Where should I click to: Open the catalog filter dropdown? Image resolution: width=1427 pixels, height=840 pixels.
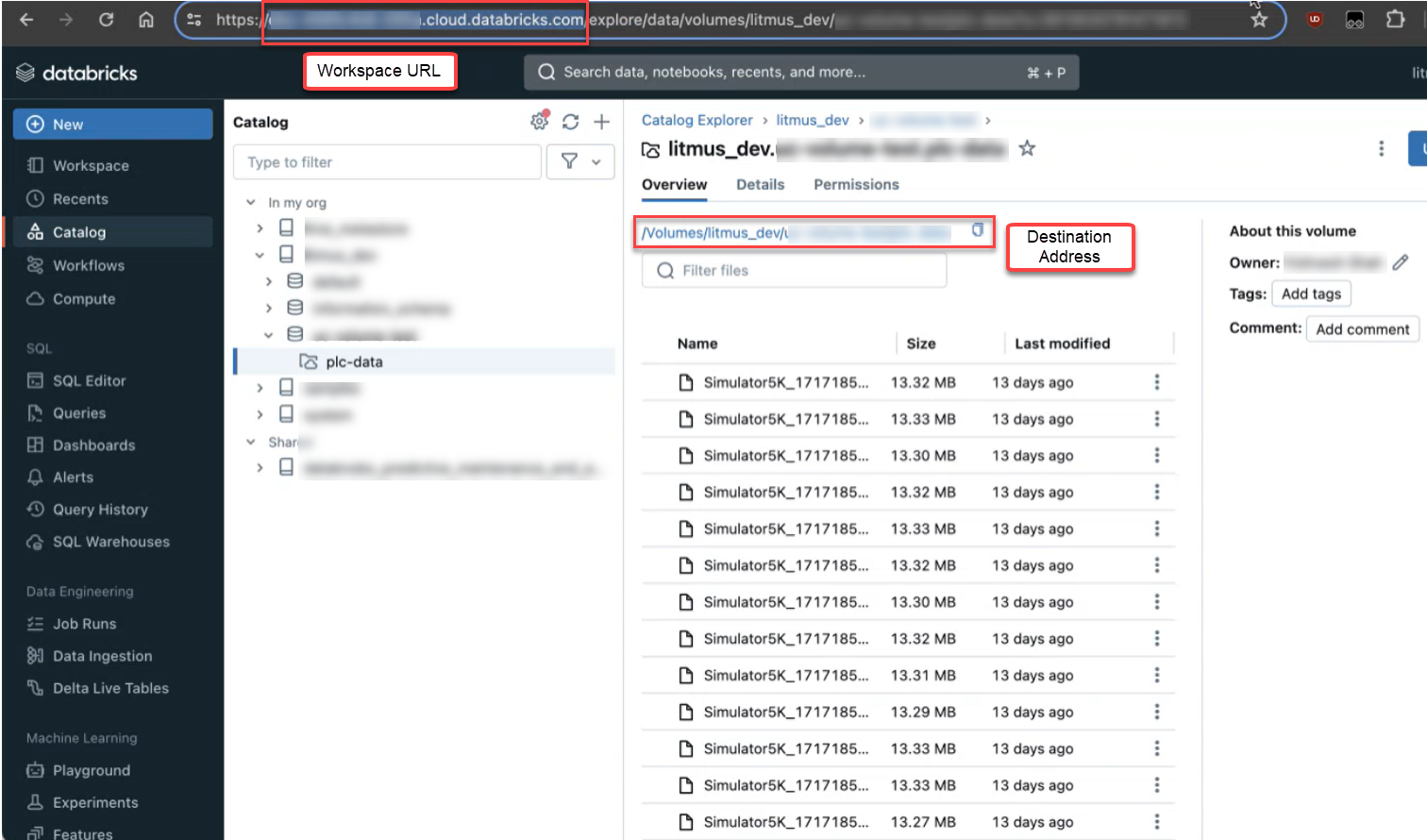pyautogui.click(x=580, y=162)
